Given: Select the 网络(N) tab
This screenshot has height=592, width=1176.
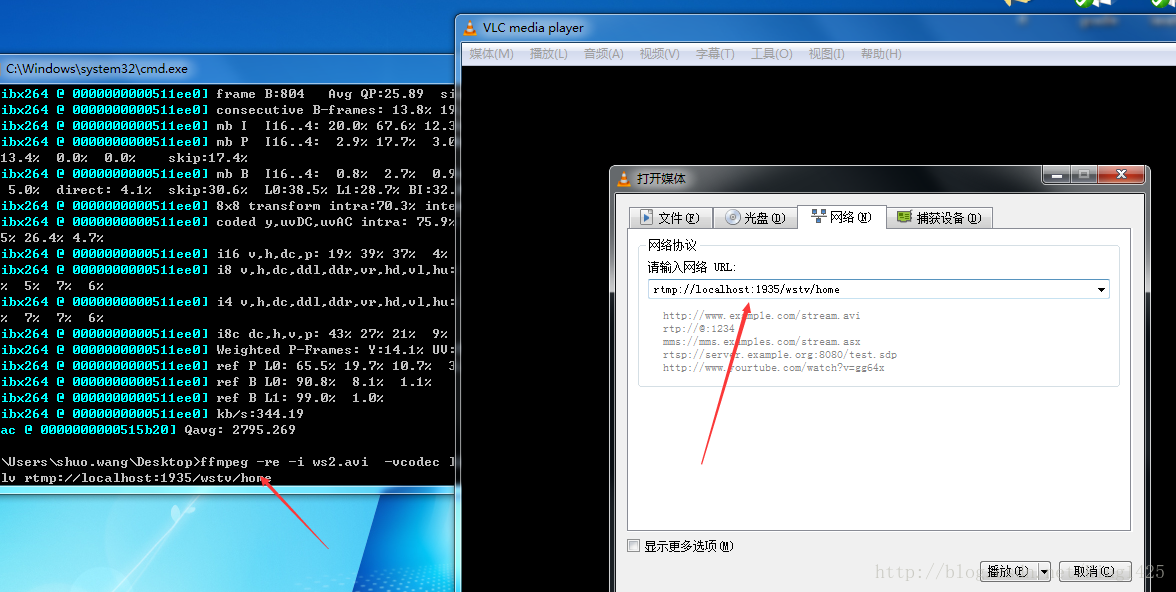Looking at the screenshot, I should point(842,216).
